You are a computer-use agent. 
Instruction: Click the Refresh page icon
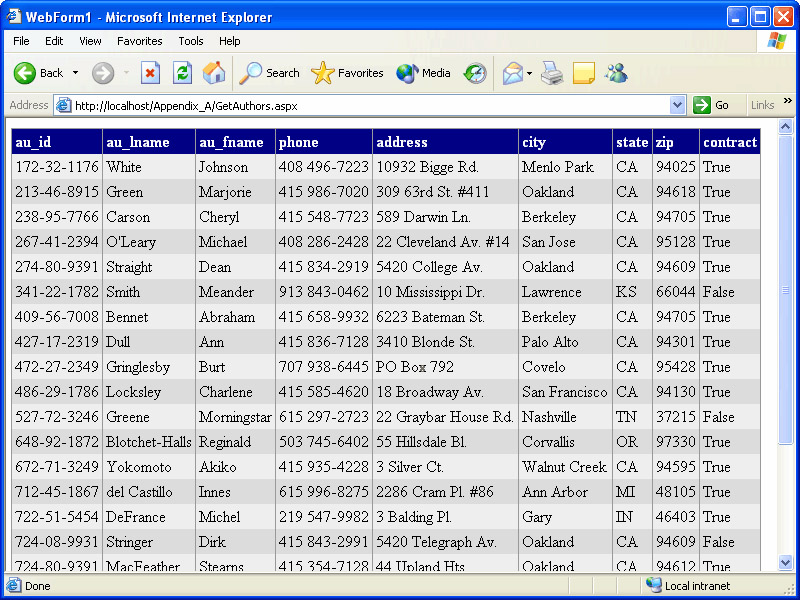pos(182,73)
